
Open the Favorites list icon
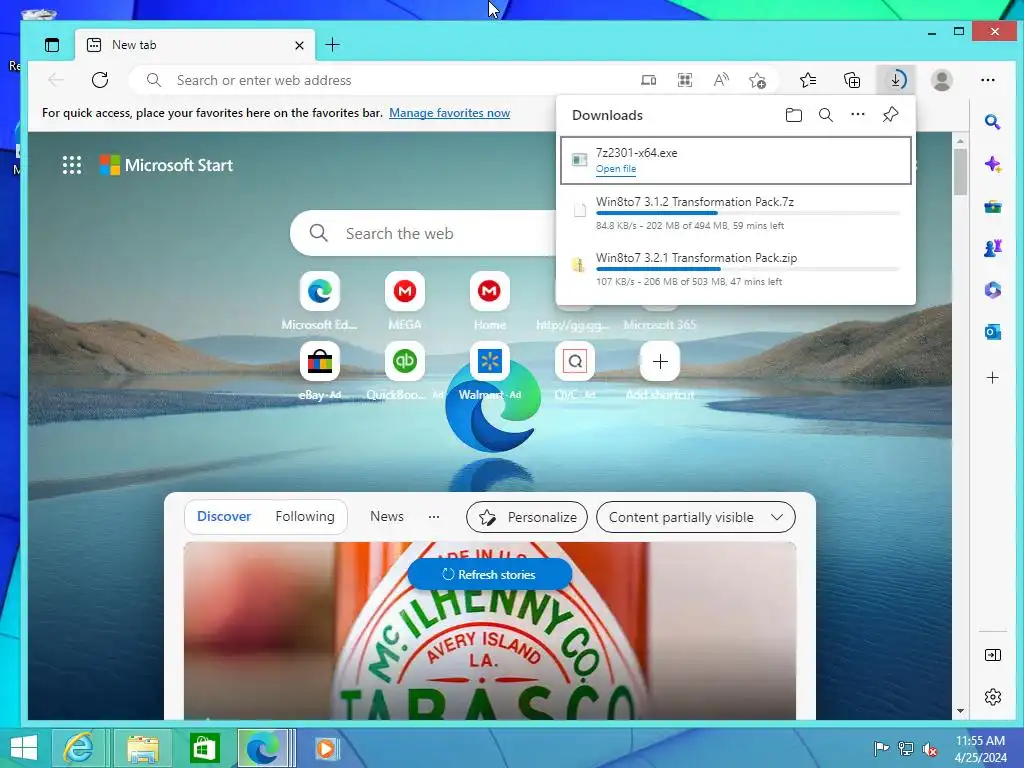(x=808, y=80)
